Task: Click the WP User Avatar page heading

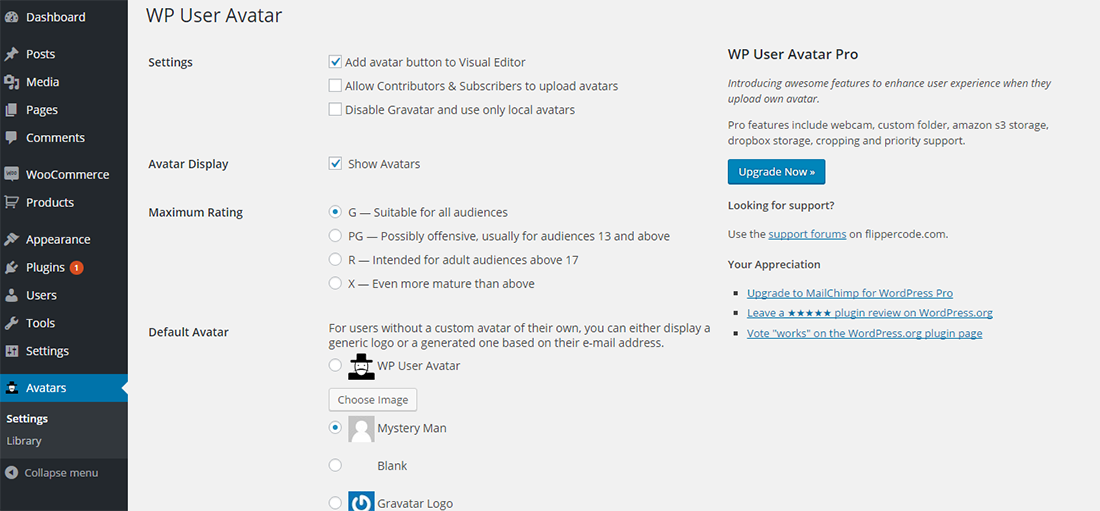Action: point(214,15)
